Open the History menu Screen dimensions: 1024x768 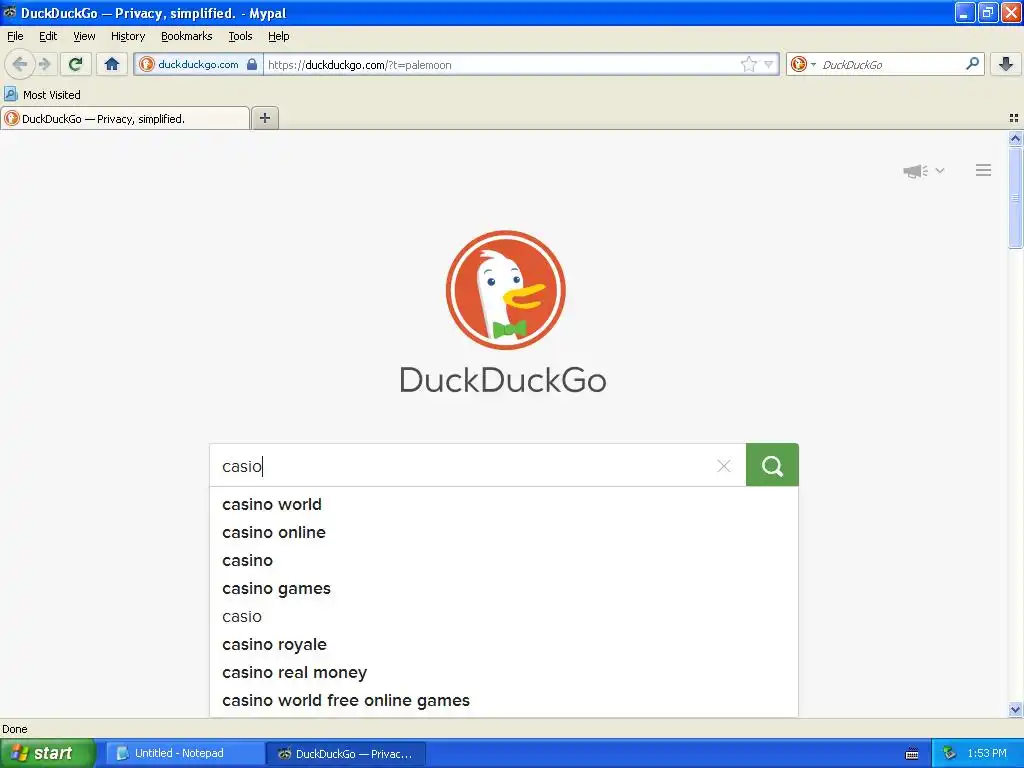tap(128, 36)
